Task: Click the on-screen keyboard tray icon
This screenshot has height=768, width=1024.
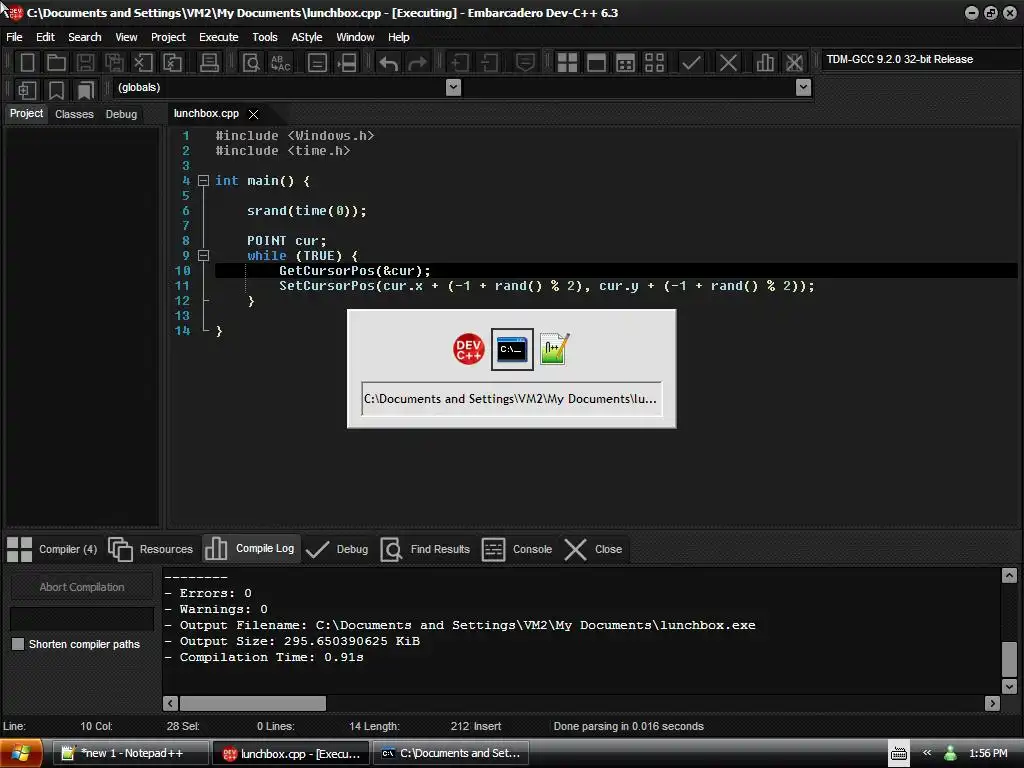Action: [x=899, y=754]
